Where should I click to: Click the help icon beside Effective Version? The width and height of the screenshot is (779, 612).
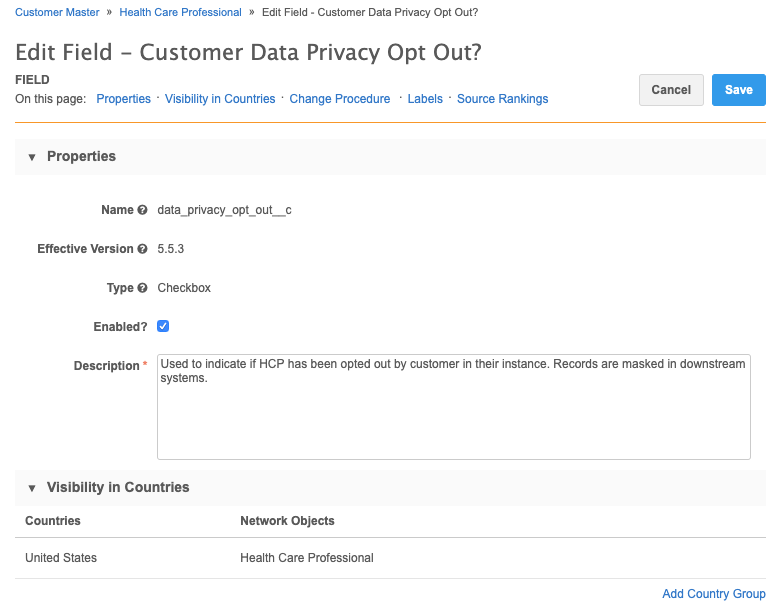[143, 249]
